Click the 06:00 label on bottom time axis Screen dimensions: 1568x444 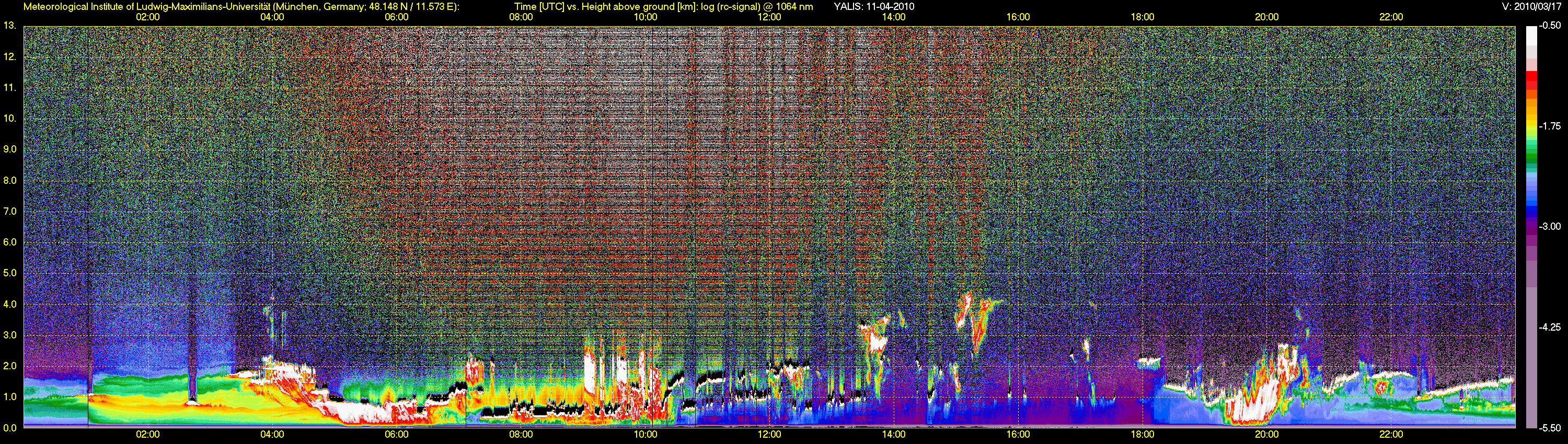click(x=396, y=434)
